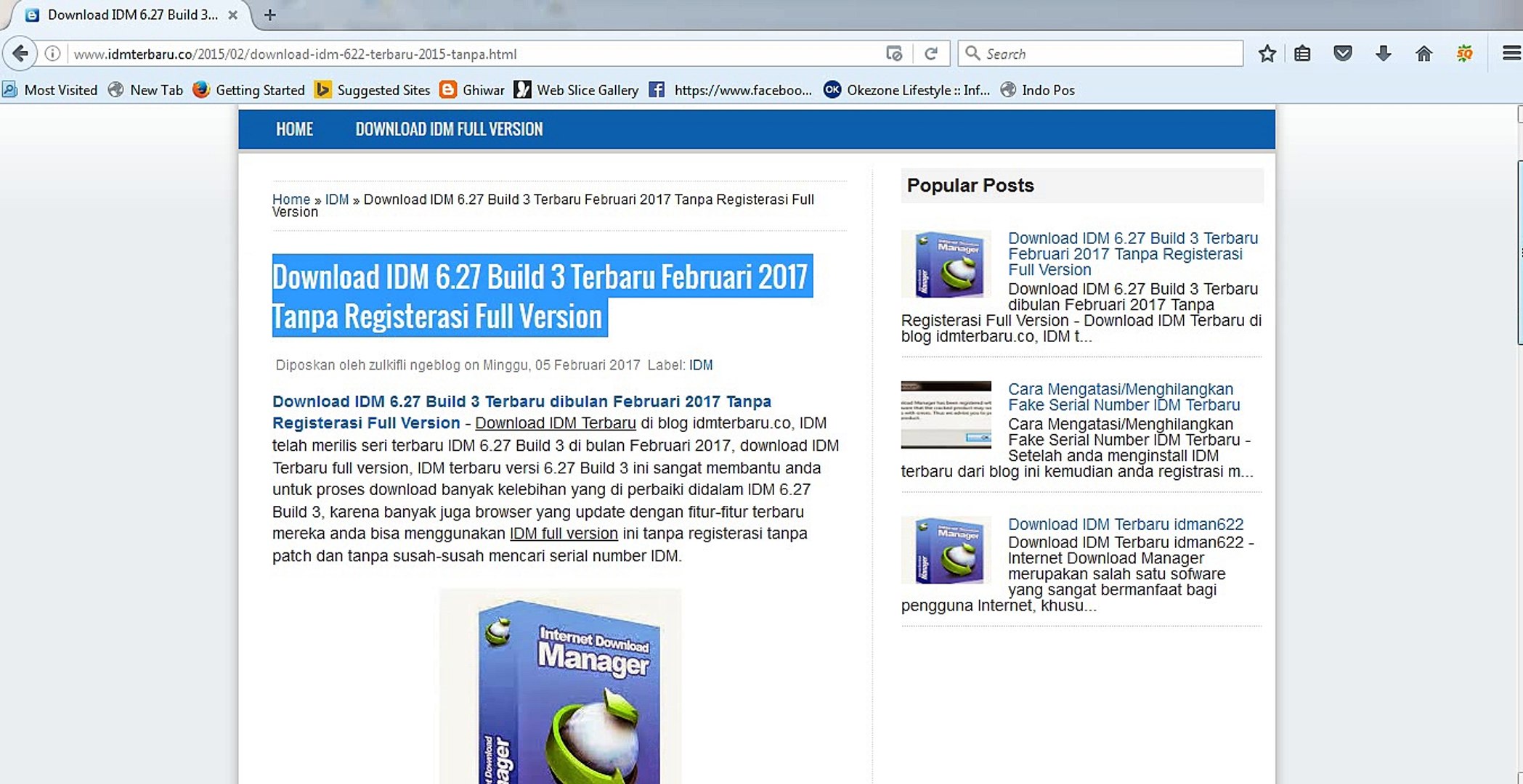Reload the page with the refresh icon

(x=931, y=54)
